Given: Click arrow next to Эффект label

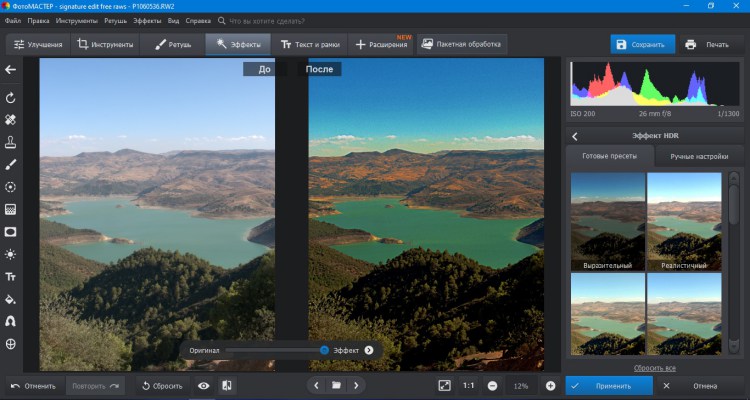Looking at the screenshot, I should 369,350.
